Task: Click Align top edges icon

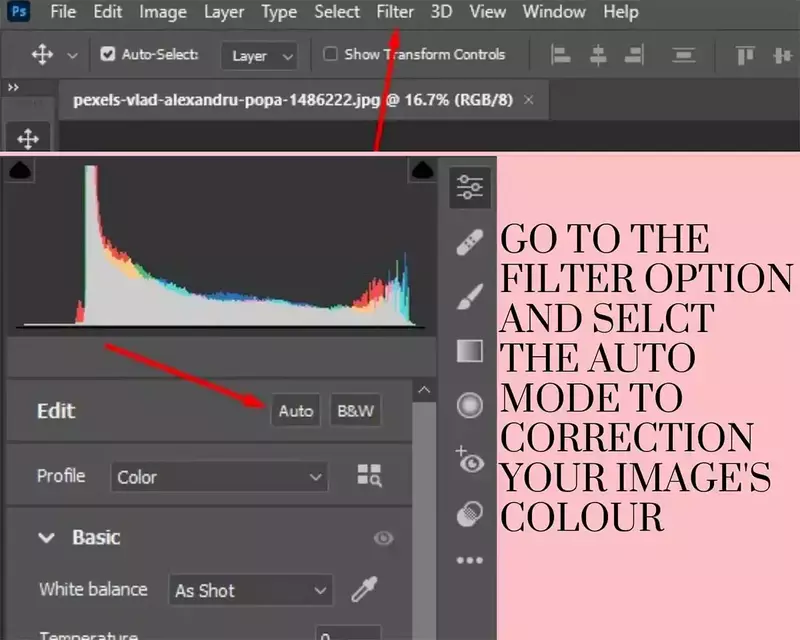Action: coord(745,55)
